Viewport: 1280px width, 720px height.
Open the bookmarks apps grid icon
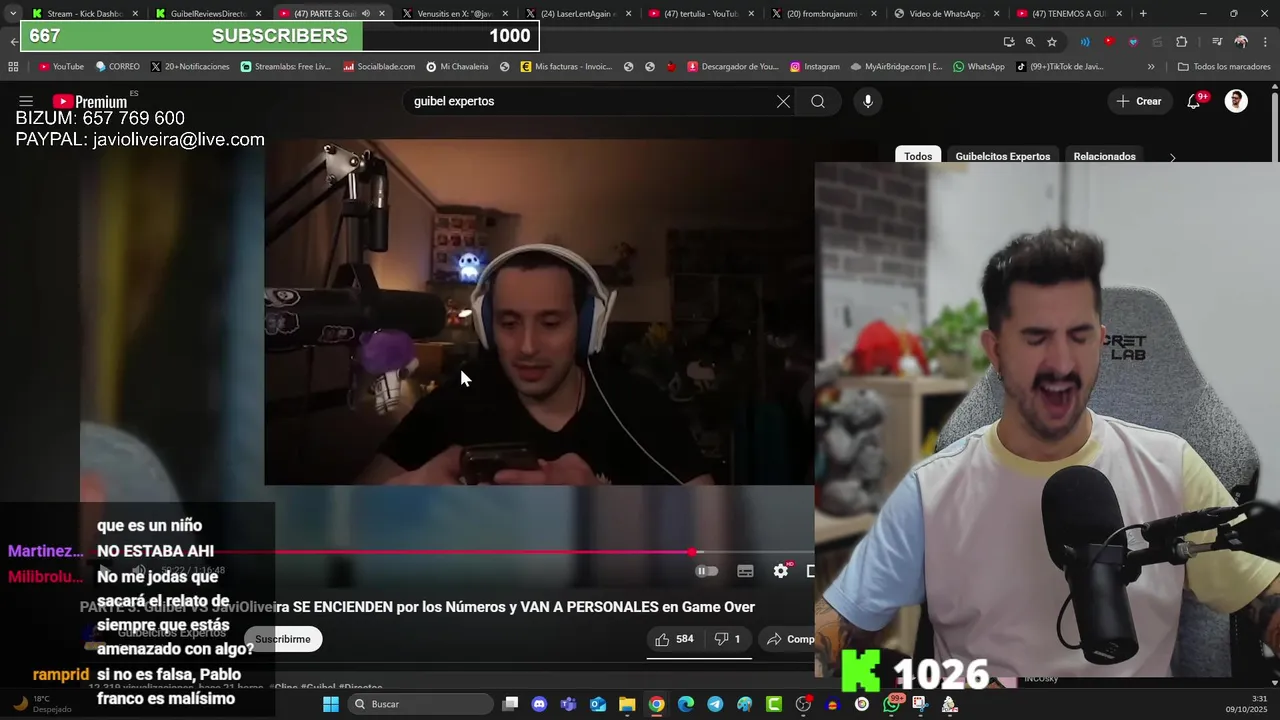pos(13,67)
